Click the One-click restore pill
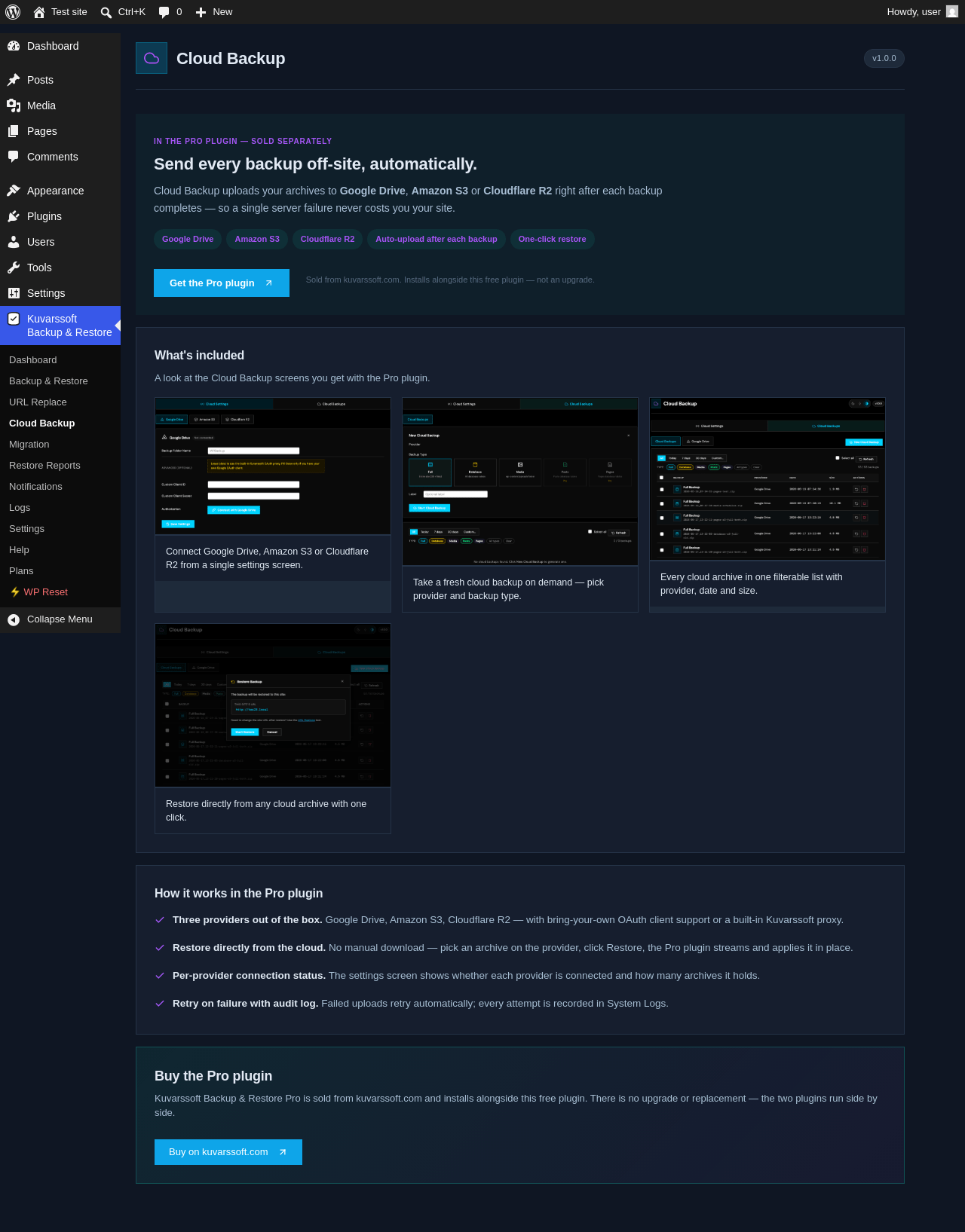This screenshot has height=1232, width=965. 553,239
